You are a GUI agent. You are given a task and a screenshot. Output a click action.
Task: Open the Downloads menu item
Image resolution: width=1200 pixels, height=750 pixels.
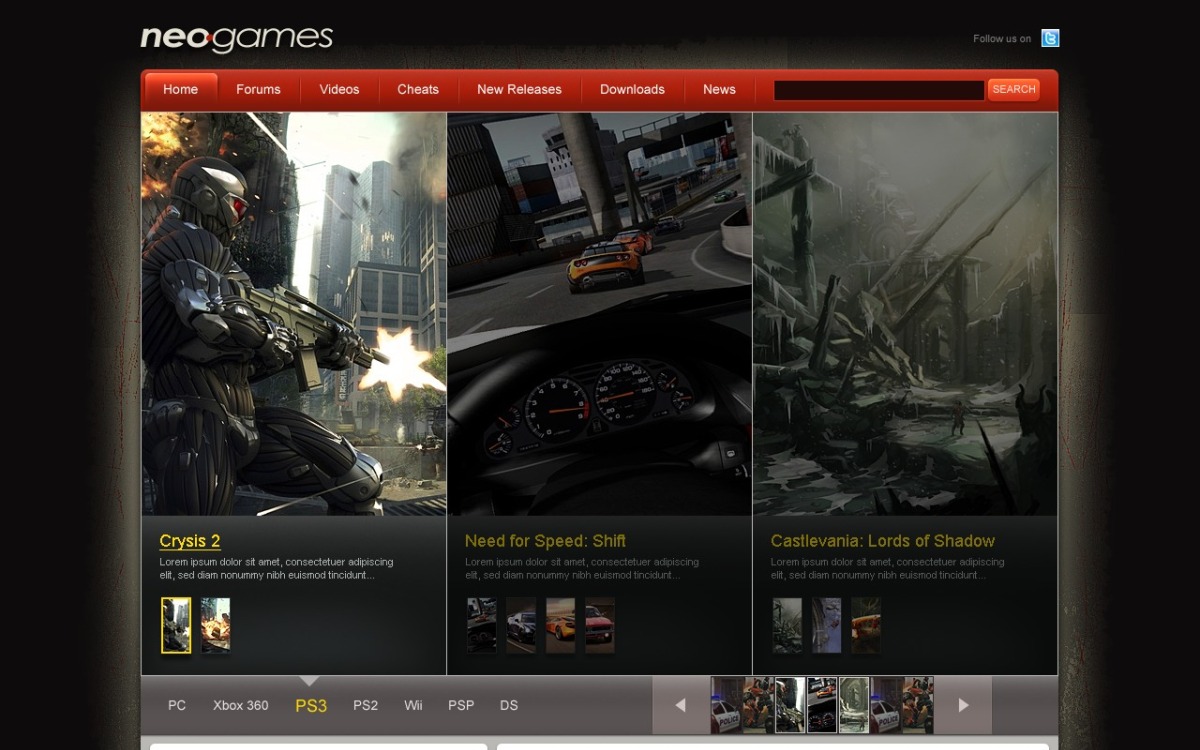[632, 89]
